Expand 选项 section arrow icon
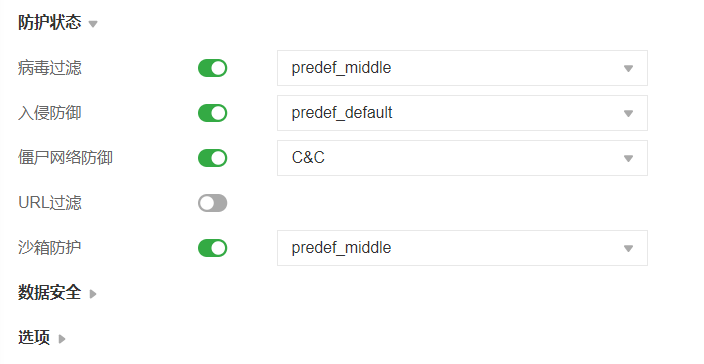The width and height of the screenshot is (704, 364). point(62,339)
